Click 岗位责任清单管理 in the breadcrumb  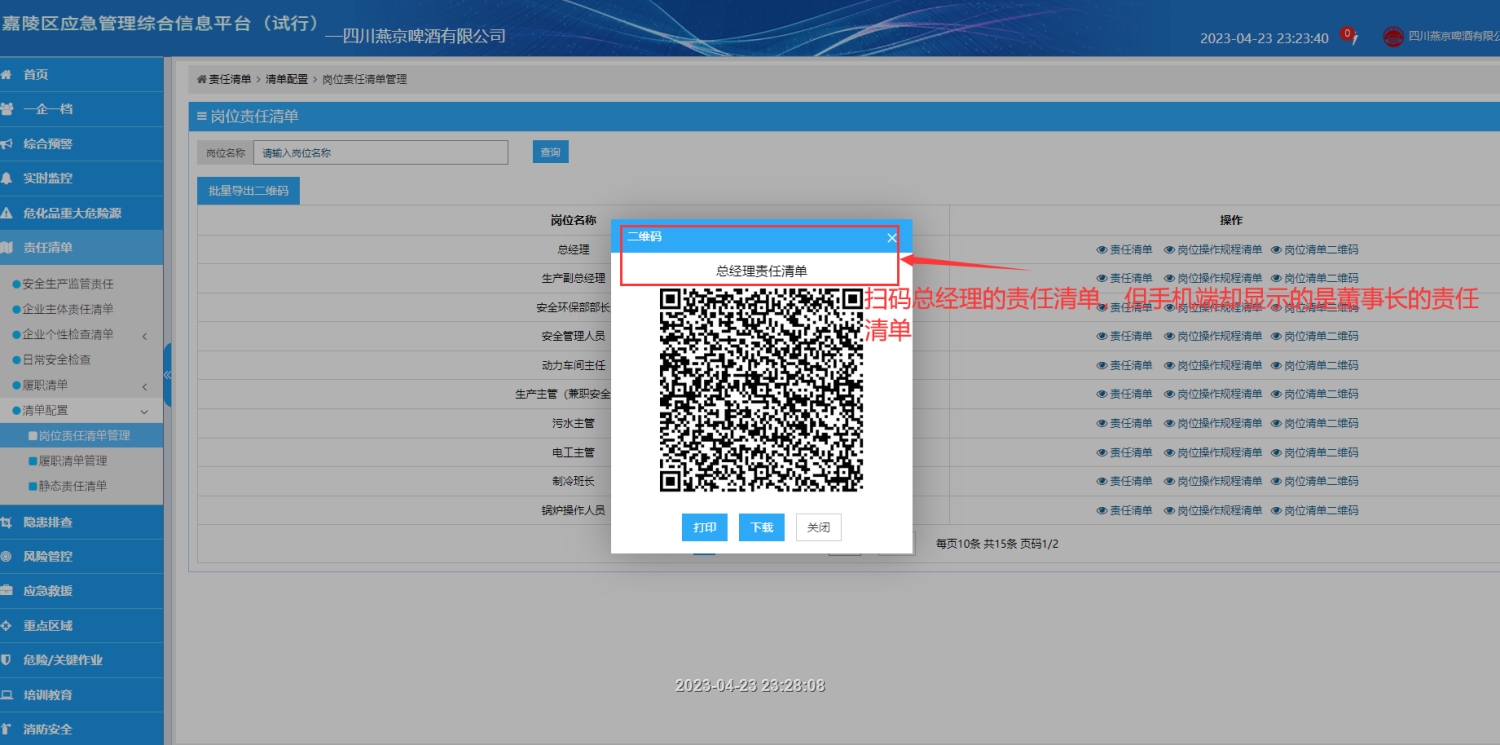click(364, 79)
